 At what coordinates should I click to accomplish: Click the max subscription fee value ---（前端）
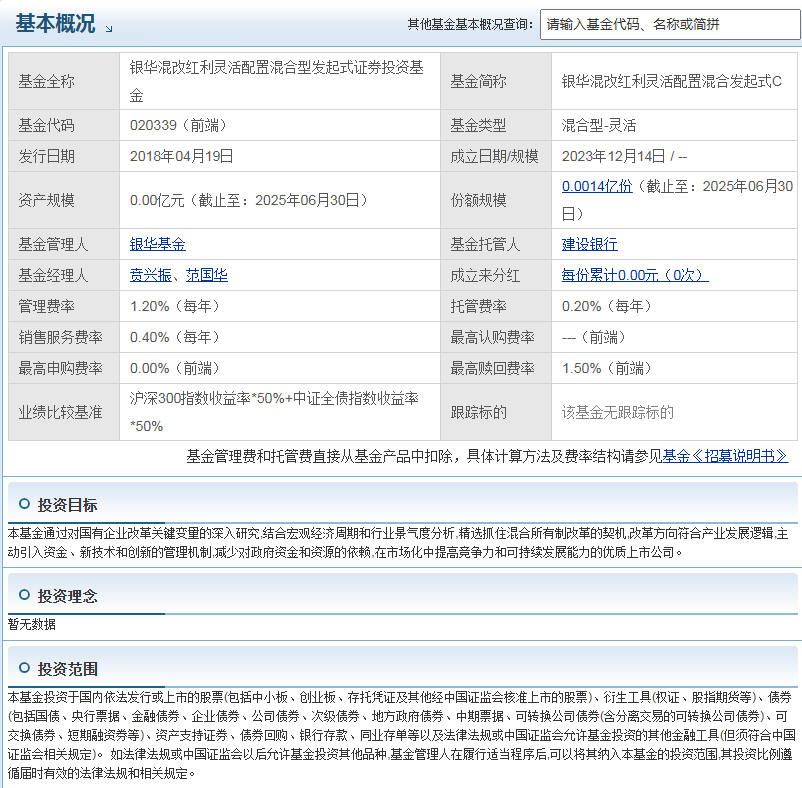(594, 337)
